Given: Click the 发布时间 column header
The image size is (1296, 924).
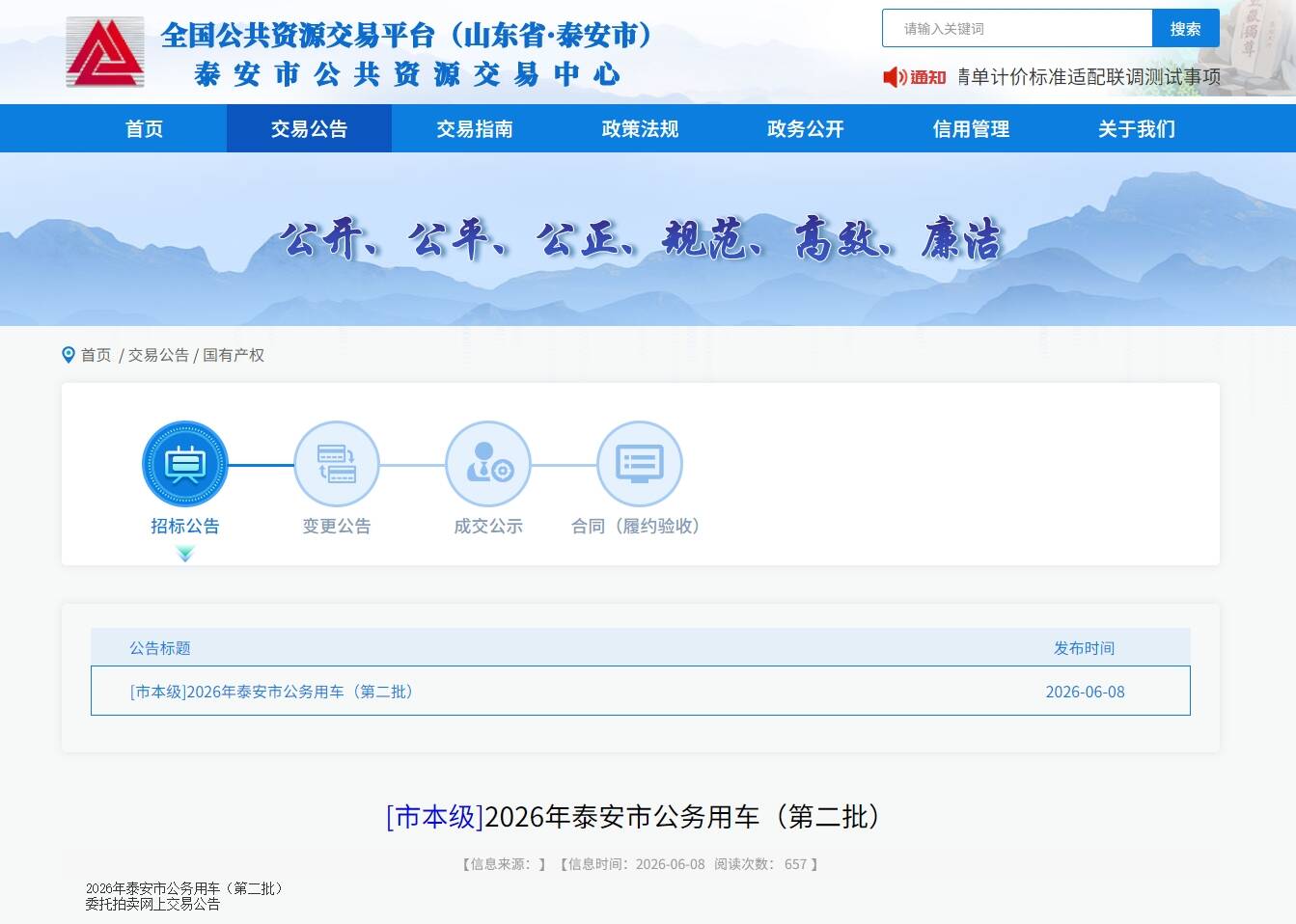Looking at the screenshot, I should click(x=1085, y=648).
